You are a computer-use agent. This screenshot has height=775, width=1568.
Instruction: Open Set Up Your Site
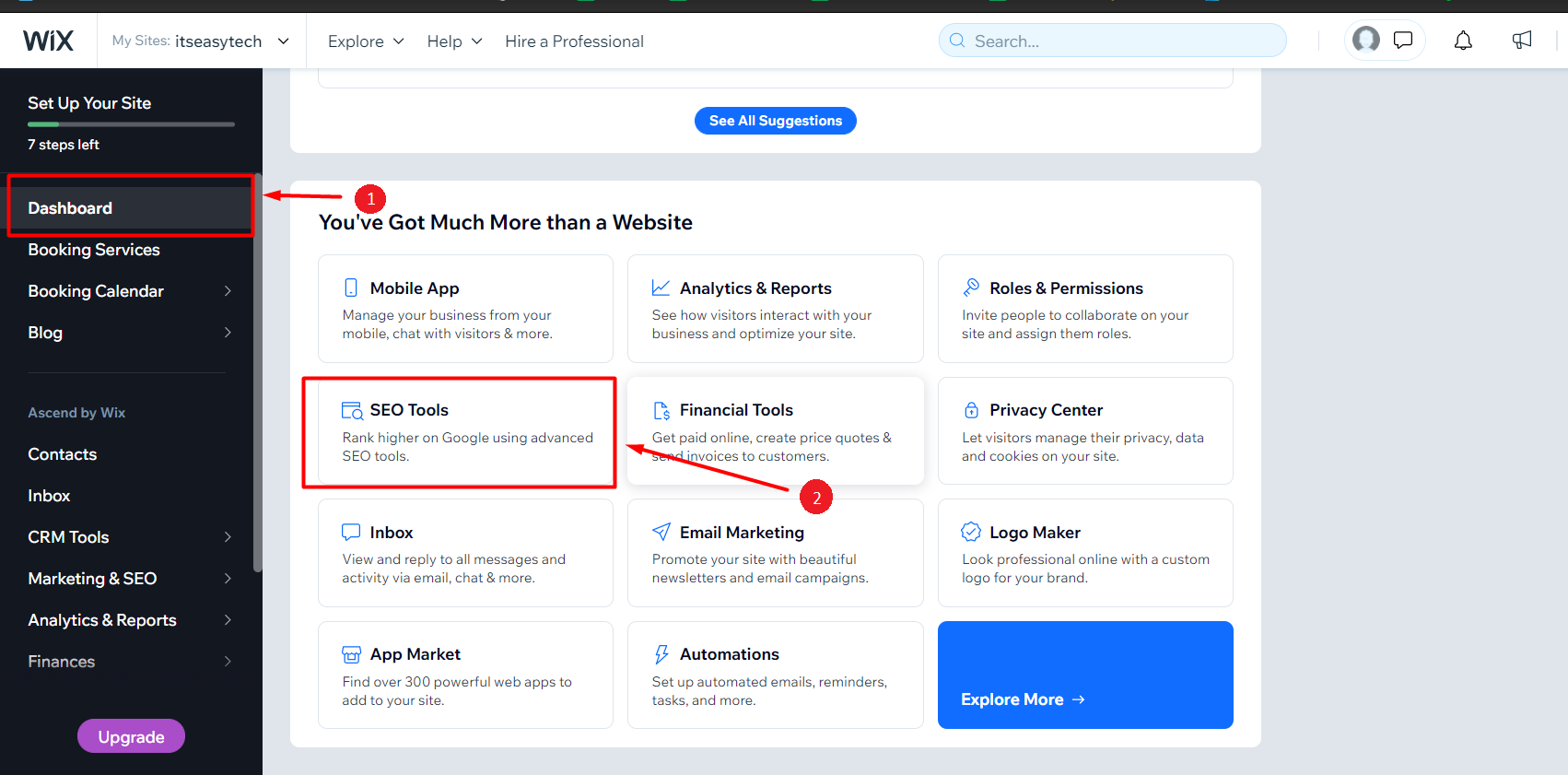tap(89, 103)
